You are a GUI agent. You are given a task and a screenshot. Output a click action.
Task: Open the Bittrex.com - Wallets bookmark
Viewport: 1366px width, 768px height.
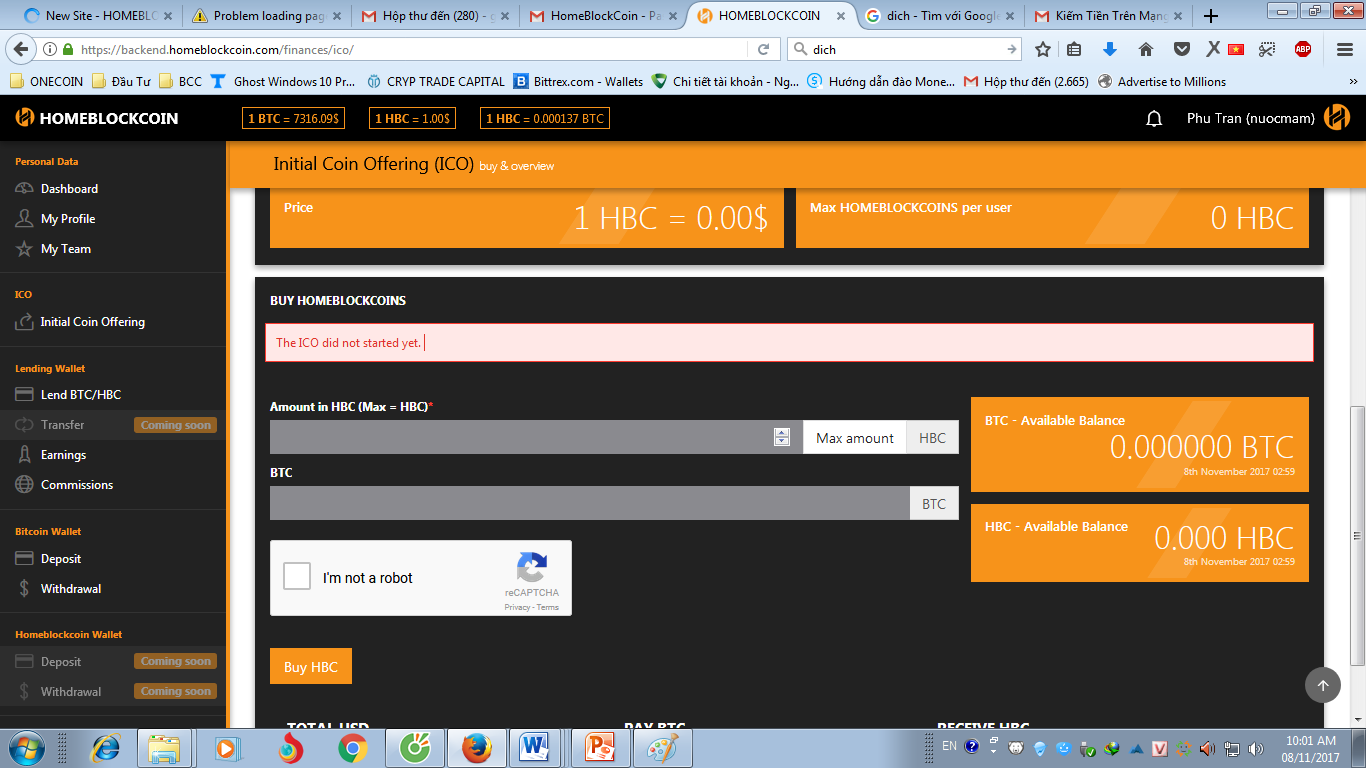578,82
